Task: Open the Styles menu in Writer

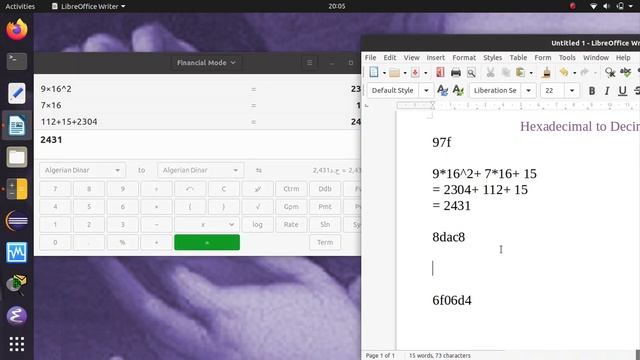Action: click(x=493, y=58)
